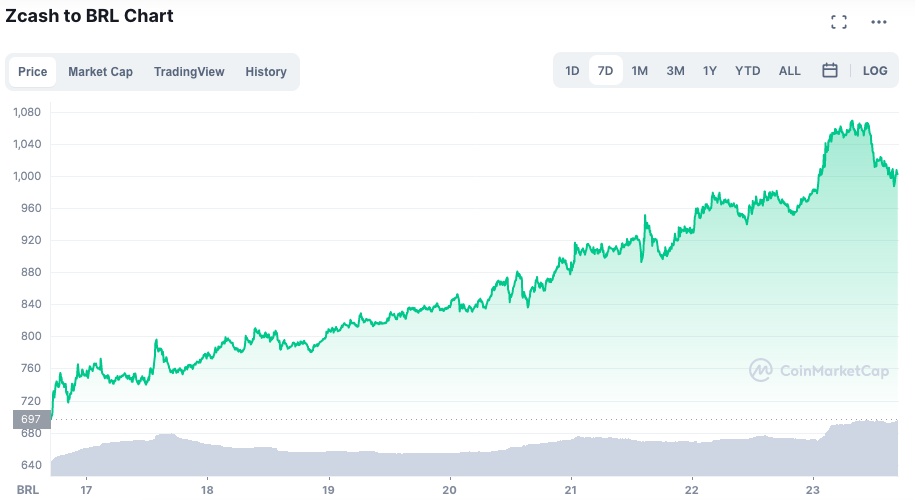This screenshot has height=500, width=915.
Task: Select the YTD time range
Action: [748, 71]
